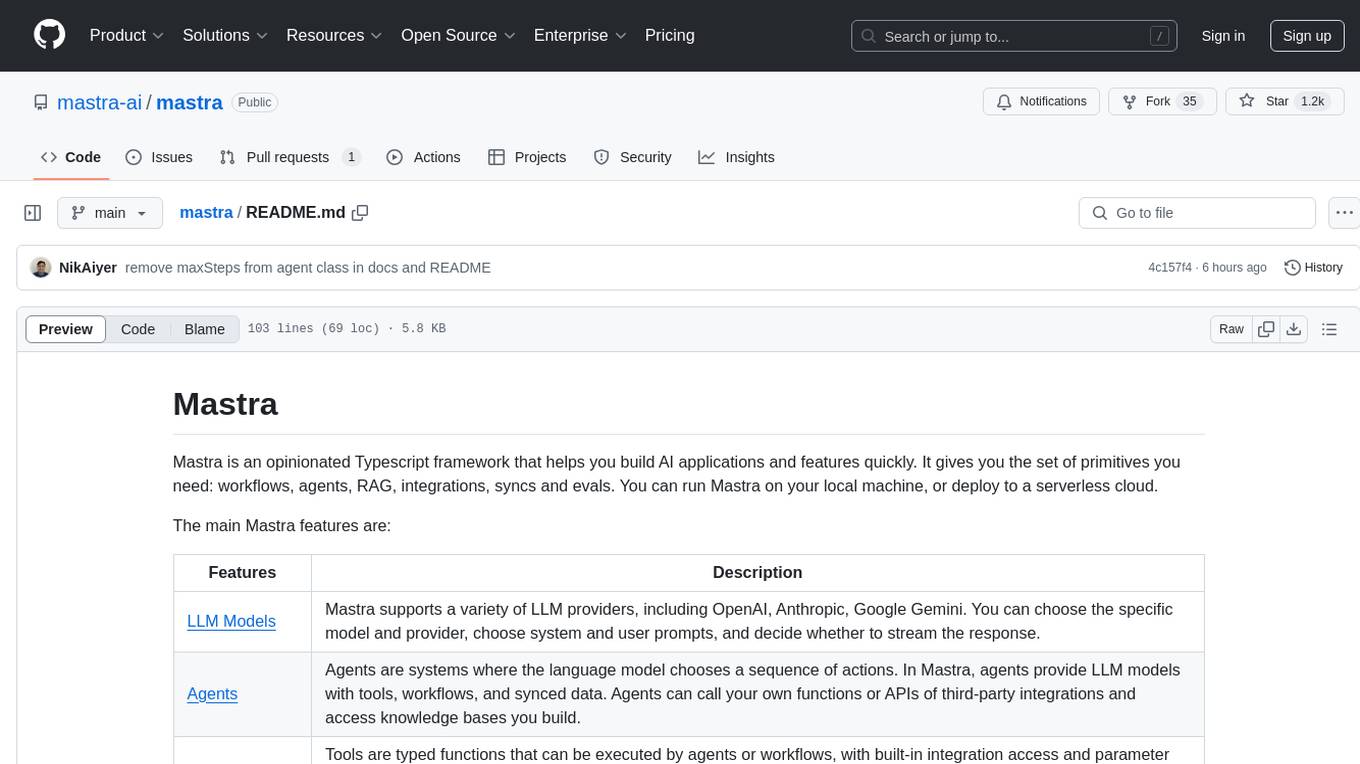This screenshot has width=1360, height=764.
Task: Open the Security tab
Action: tap(632, 157)
